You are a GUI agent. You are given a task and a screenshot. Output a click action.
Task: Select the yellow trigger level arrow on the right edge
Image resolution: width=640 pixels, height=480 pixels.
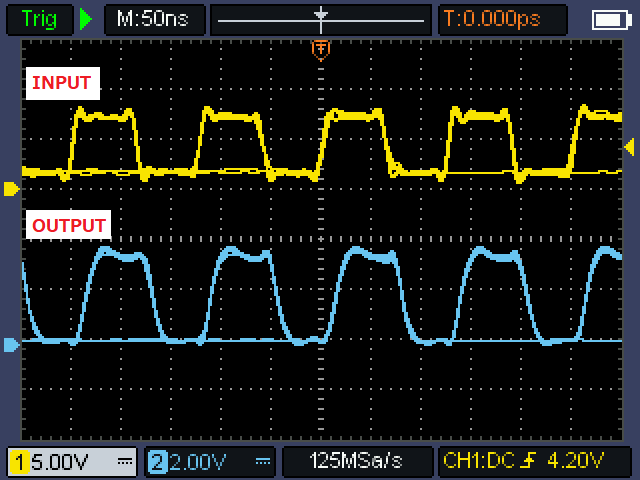point(629,148)
